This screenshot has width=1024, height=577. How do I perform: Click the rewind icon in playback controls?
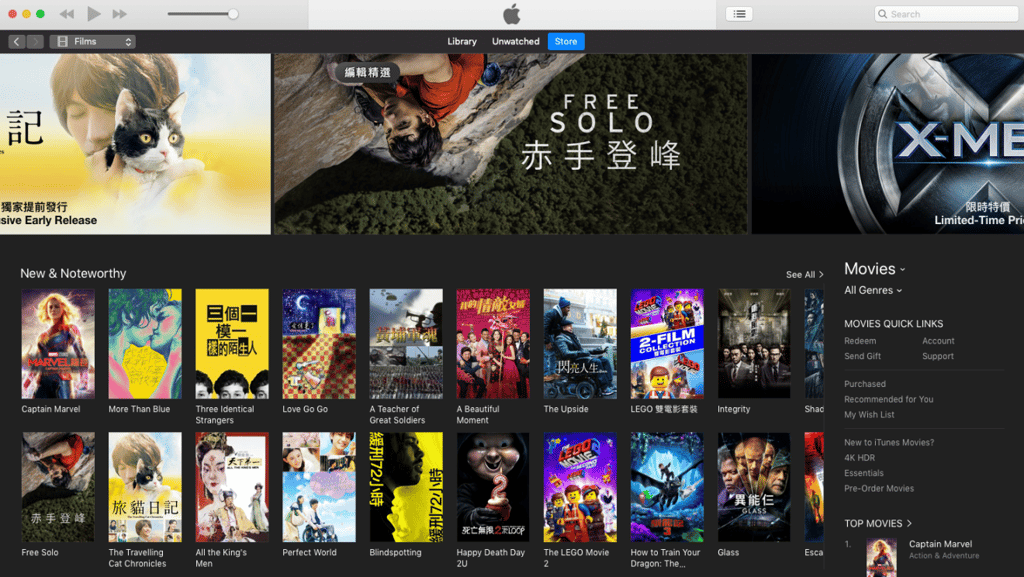[x=65, y=13]
